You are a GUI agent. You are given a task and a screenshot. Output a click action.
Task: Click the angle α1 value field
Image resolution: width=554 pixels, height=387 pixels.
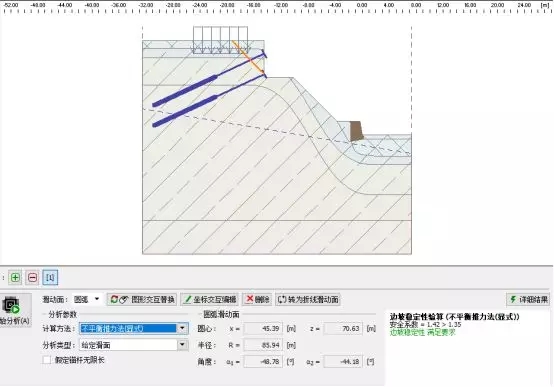pos(263,362)
